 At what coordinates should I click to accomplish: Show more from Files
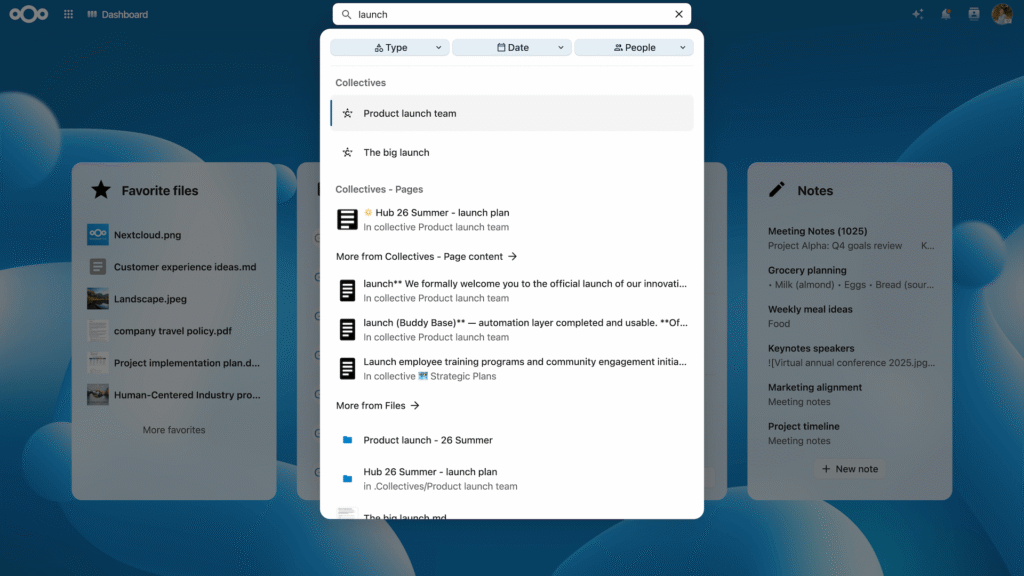tap(377, 406)
